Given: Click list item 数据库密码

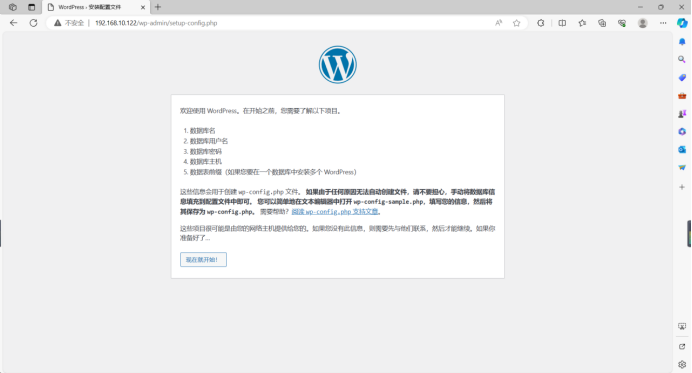Looking at the screenshot, I should (x=206, y=151).
